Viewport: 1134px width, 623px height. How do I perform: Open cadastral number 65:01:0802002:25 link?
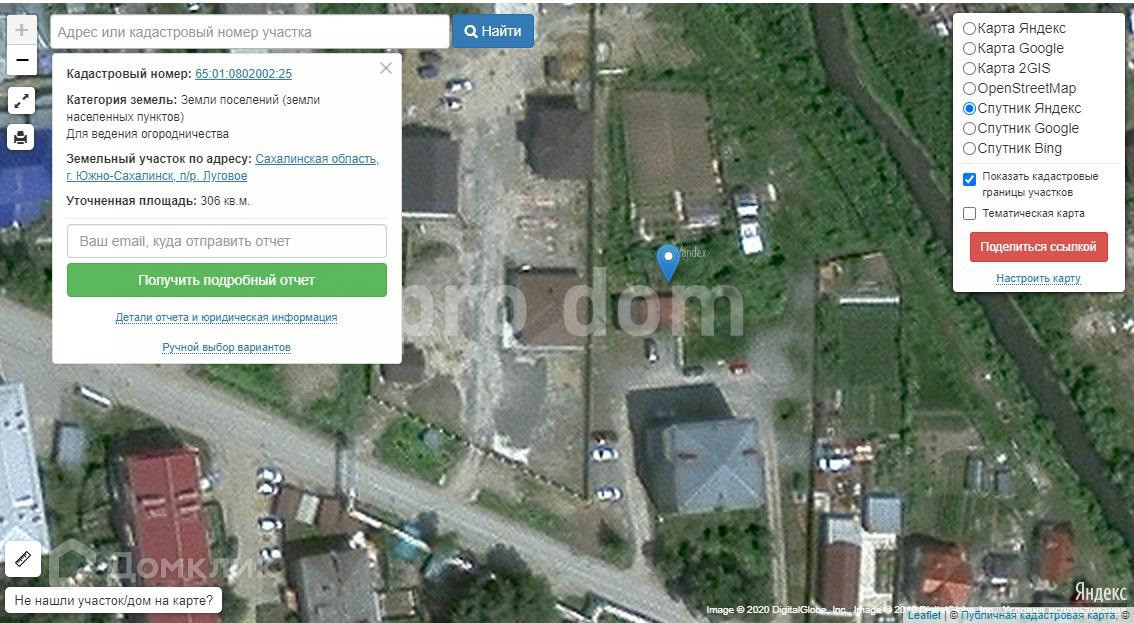pyautogui.click(x=243, y=74)
